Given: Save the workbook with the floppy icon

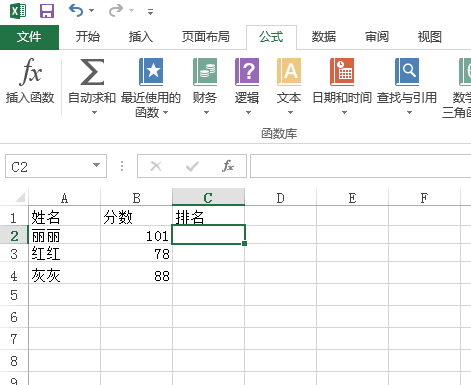Looking at the screenshot, I should [47, 11].
